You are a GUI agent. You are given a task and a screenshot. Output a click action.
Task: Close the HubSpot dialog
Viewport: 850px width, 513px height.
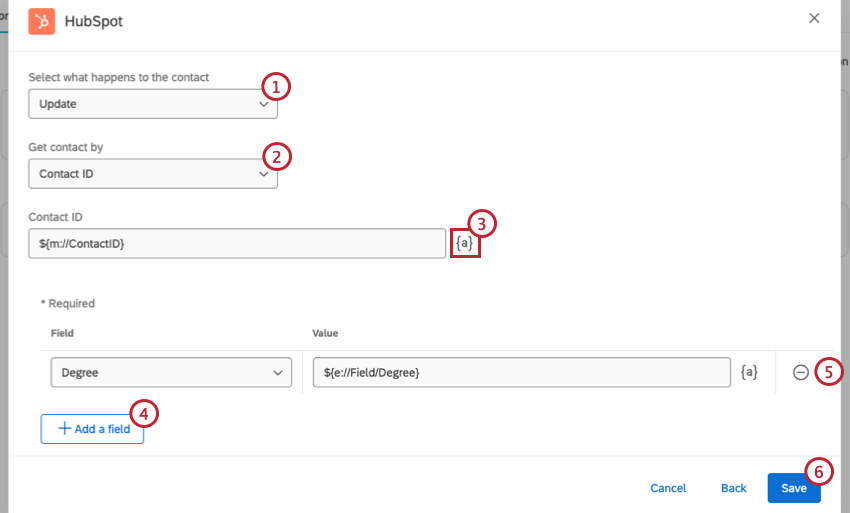(814, 18)
